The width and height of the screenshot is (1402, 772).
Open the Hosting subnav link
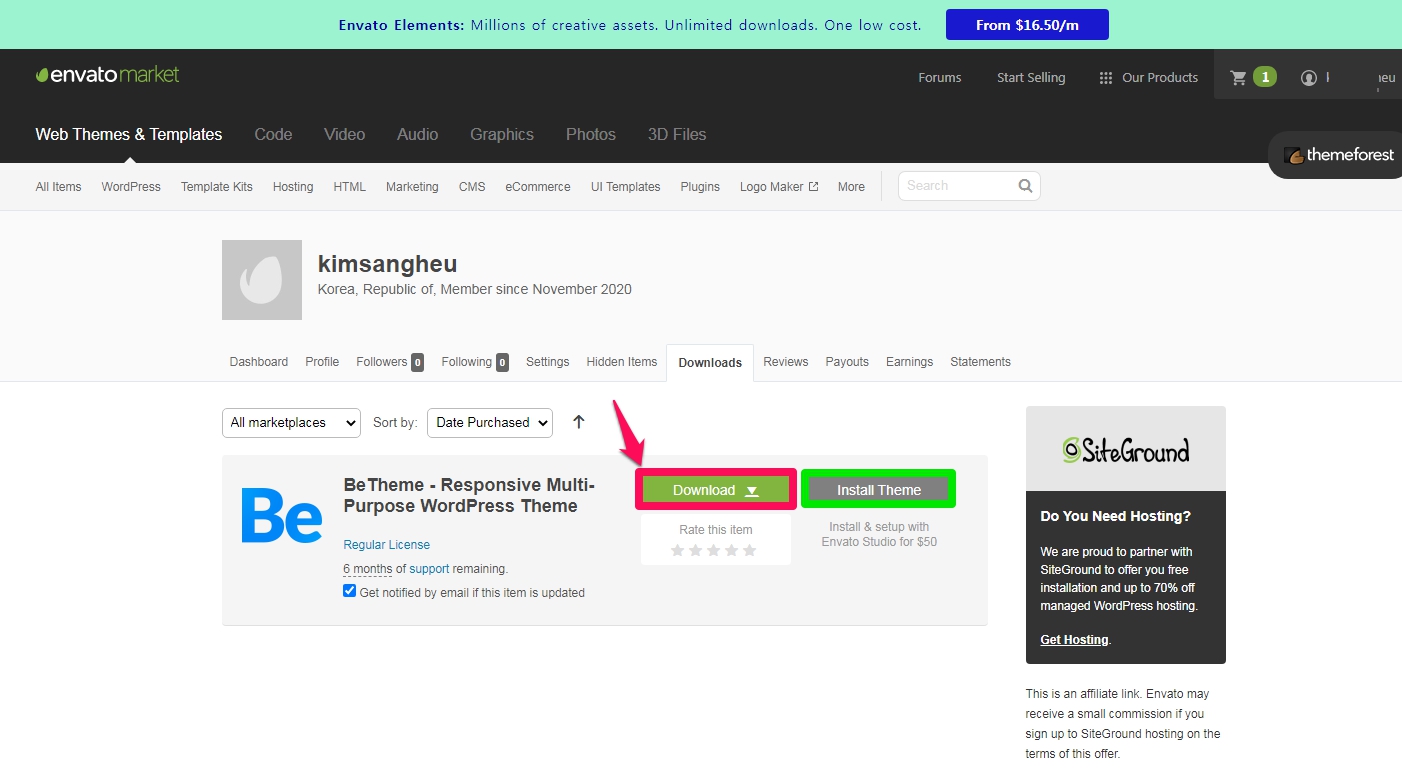click(x=293, y=187)
